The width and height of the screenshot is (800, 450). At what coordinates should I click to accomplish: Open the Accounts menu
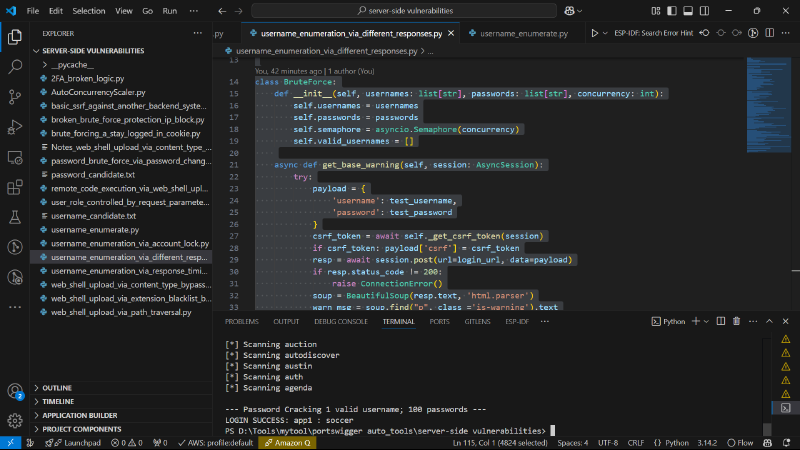[15, 391]
